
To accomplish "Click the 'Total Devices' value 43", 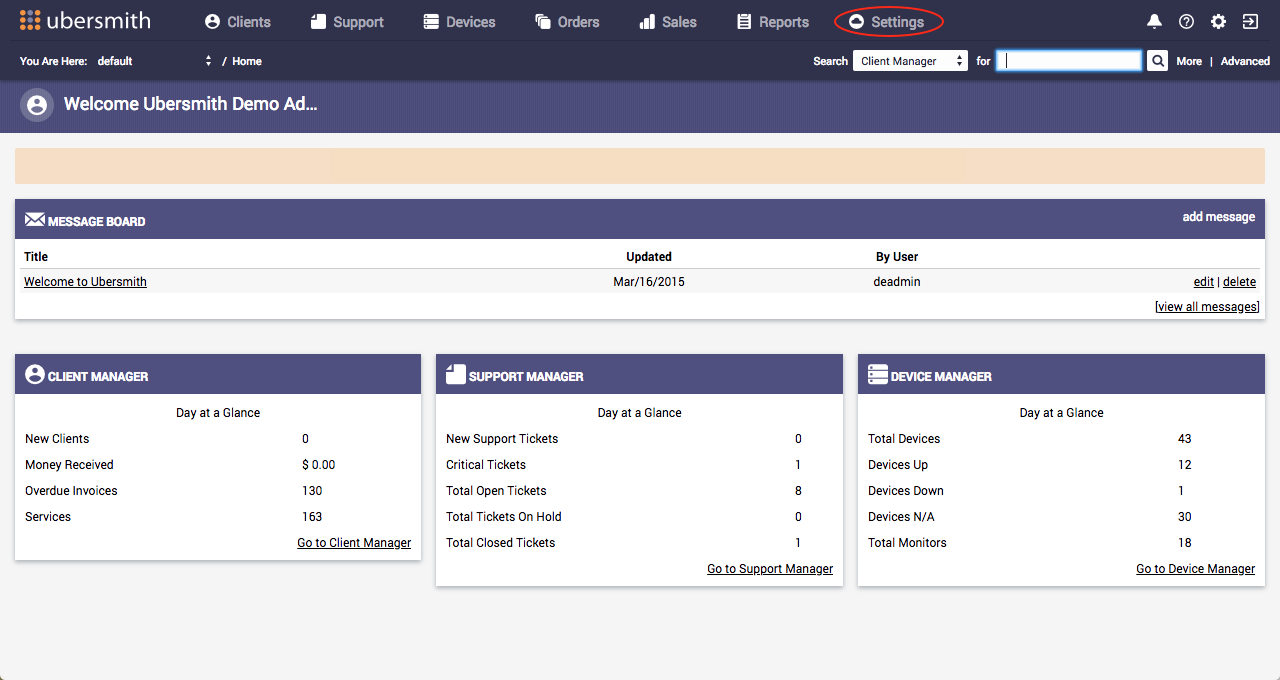I will coord(1185,439).
